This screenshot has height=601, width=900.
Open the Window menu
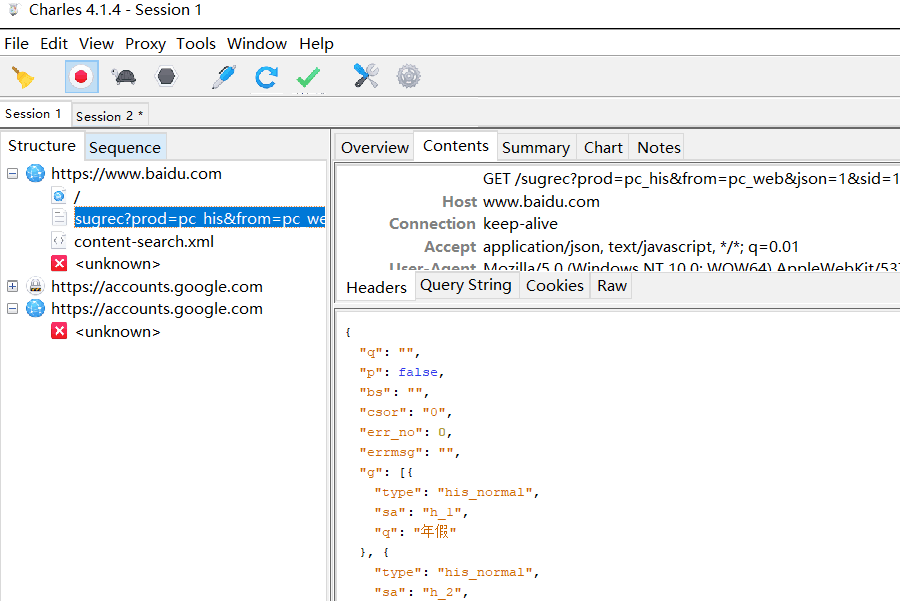pos(257,44)
